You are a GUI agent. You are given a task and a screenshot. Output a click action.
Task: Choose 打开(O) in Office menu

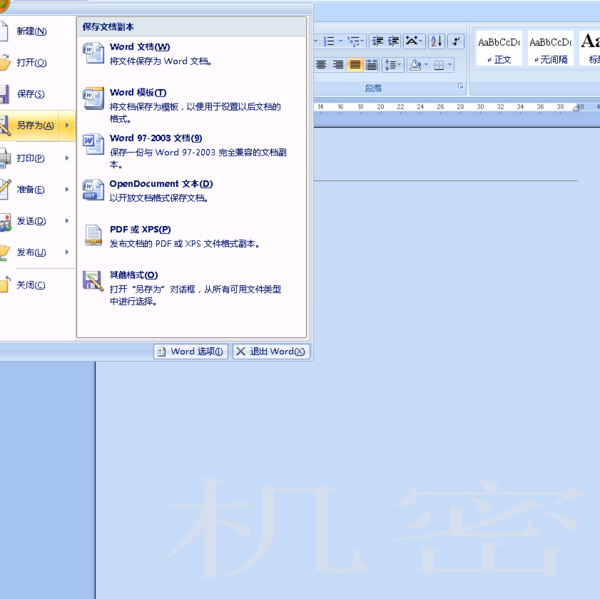[38, 62]
